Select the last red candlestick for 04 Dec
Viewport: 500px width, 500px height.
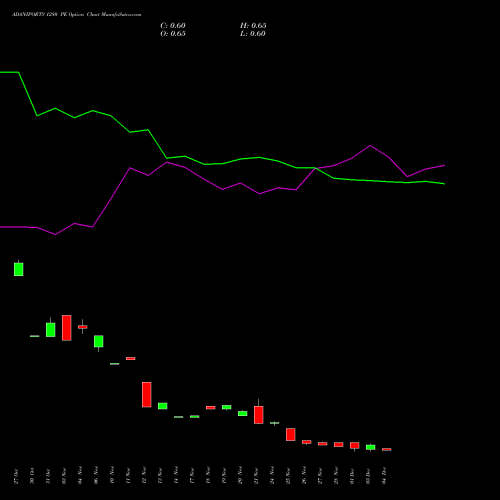tap(387, 449)
